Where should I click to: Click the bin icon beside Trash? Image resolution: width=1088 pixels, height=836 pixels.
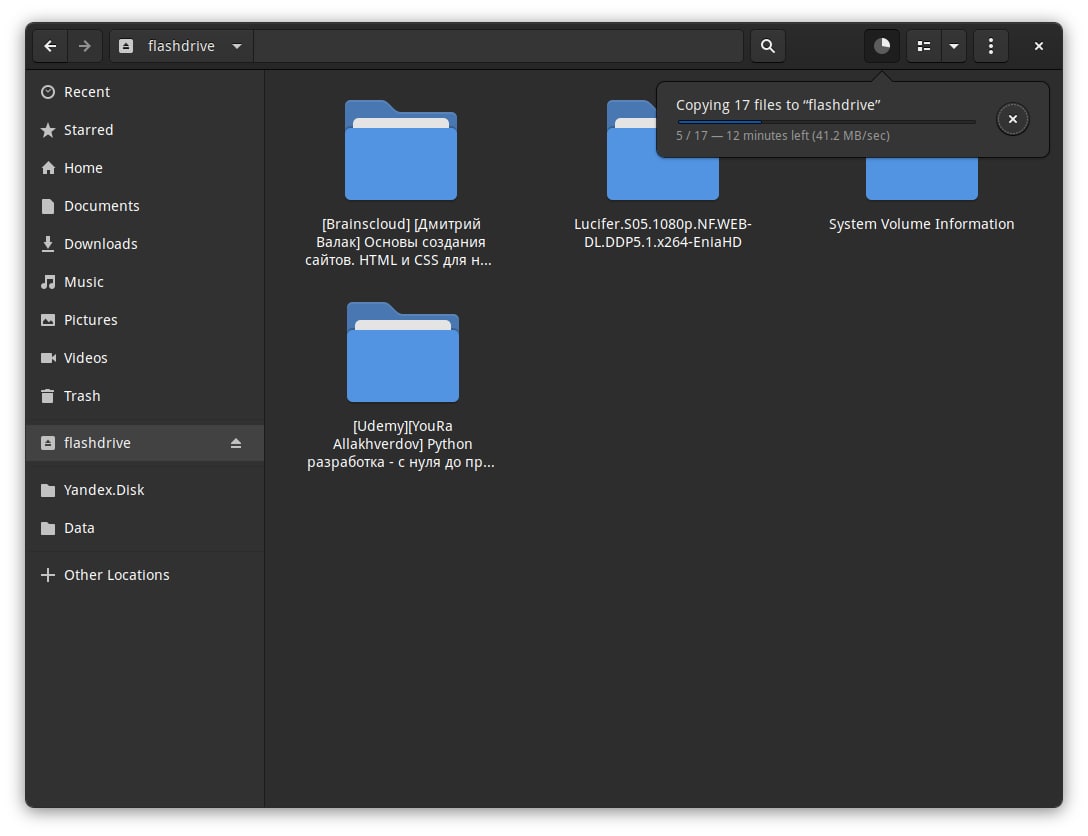point(48,396)
